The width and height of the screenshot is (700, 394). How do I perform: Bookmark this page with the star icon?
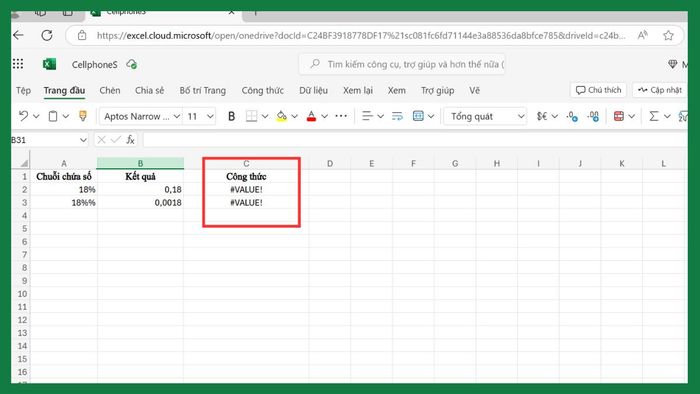click(668, 35)
